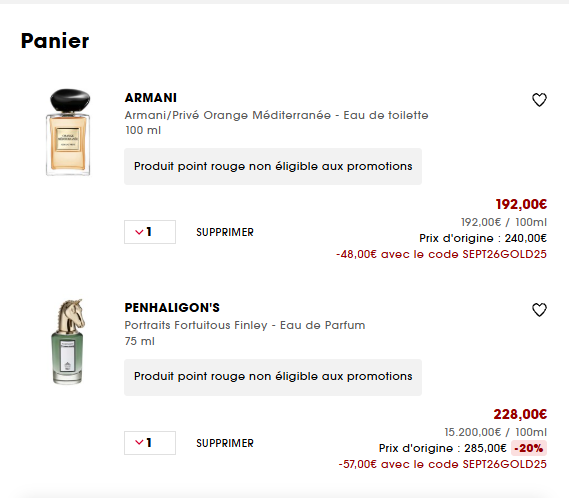
Task: Click the -48,00€ SEPT26GOLD25 code text
Action: pos(441,254)
